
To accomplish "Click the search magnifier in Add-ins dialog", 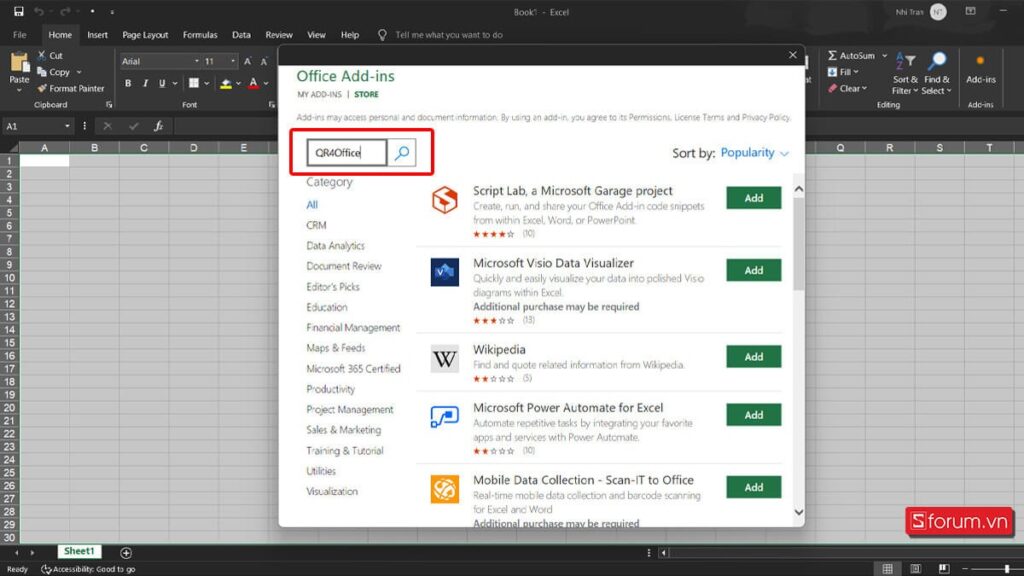I will tap(402, 153).
